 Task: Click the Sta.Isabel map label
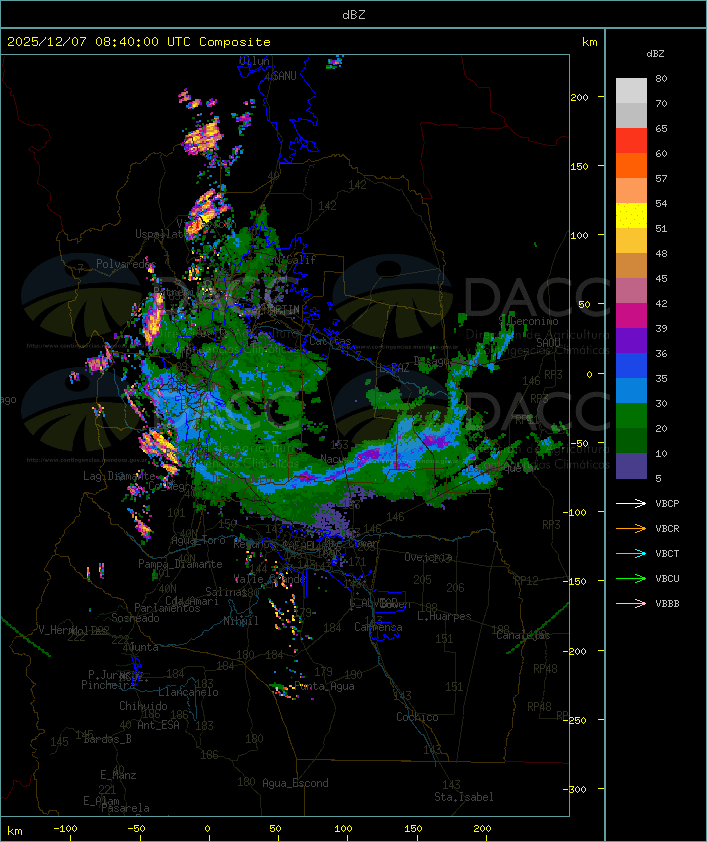coord(463,797)
